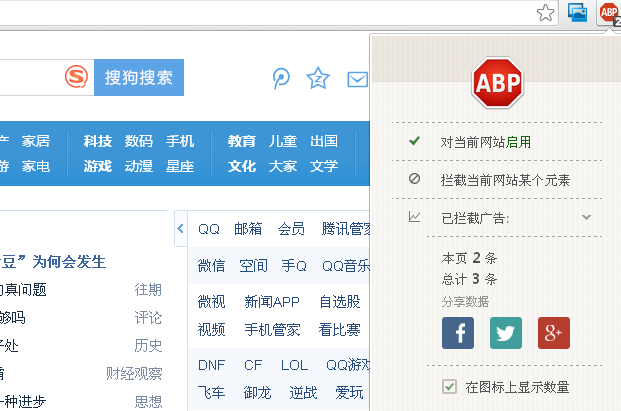
Task: Collapse the 已拦截广告 section chevron
Action: pos(587,217)
